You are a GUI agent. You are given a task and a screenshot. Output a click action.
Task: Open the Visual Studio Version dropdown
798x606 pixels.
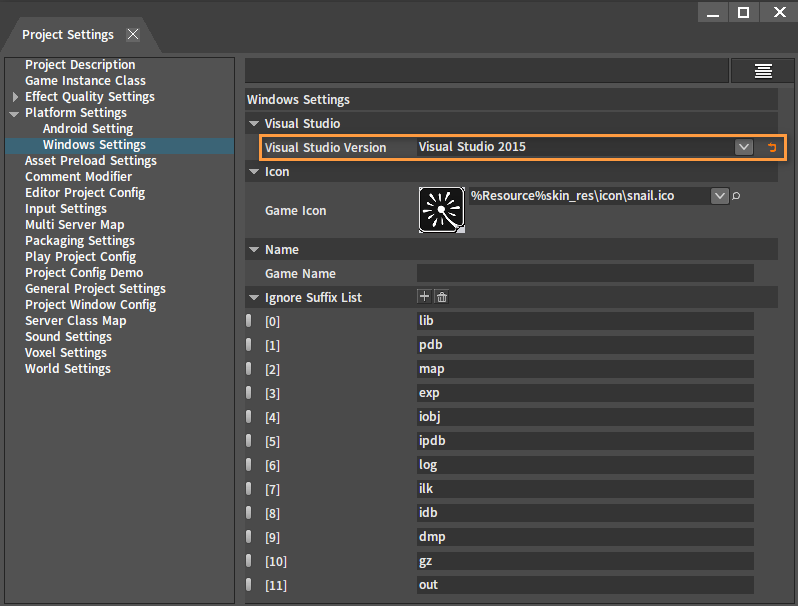[x=744, y=147]
